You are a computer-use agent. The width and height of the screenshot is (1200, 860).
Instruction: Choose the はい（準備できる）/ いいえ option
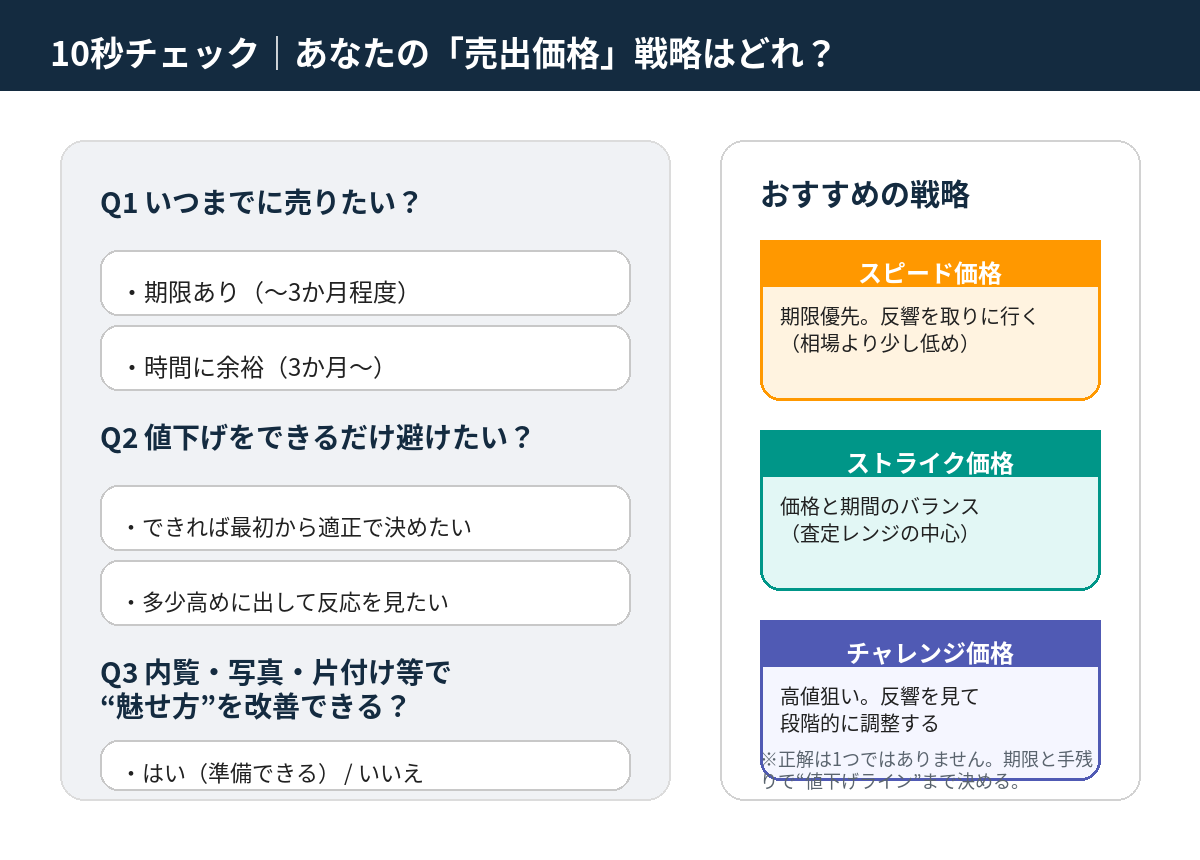365,766
